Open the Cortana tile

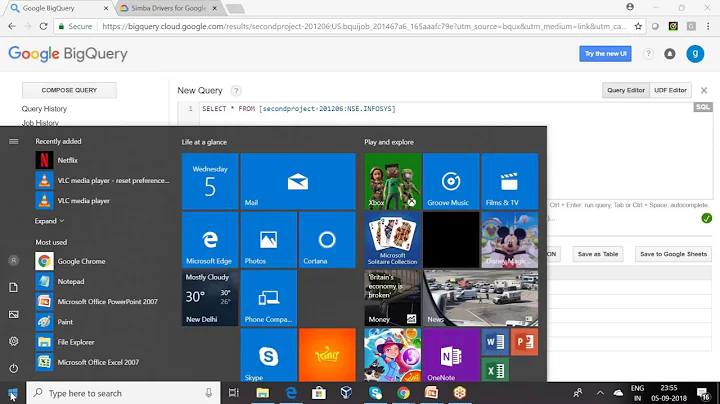tap(327, 240)
